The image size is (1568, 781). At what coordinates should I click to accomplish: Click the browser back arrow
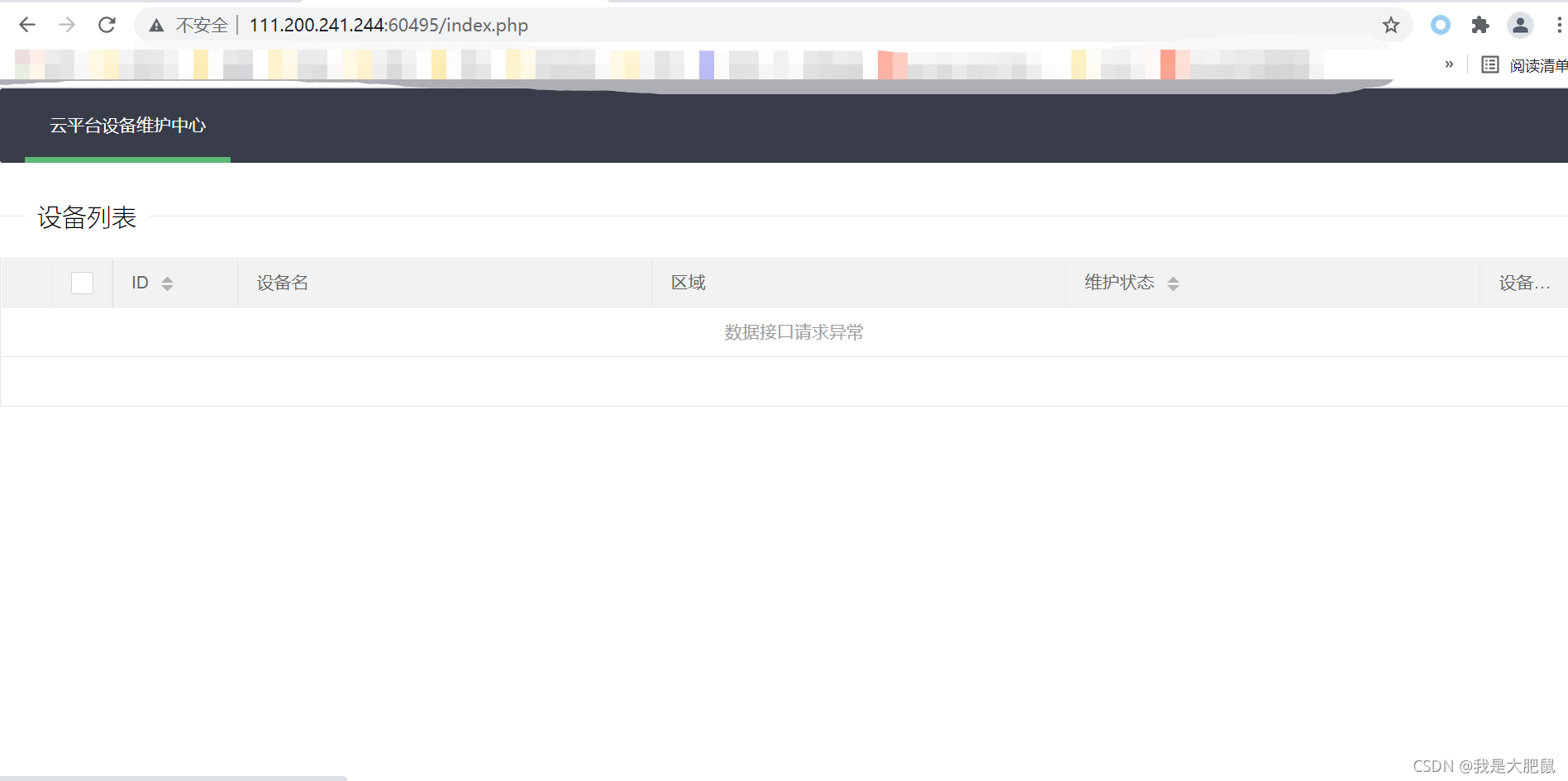pos(27,25)
